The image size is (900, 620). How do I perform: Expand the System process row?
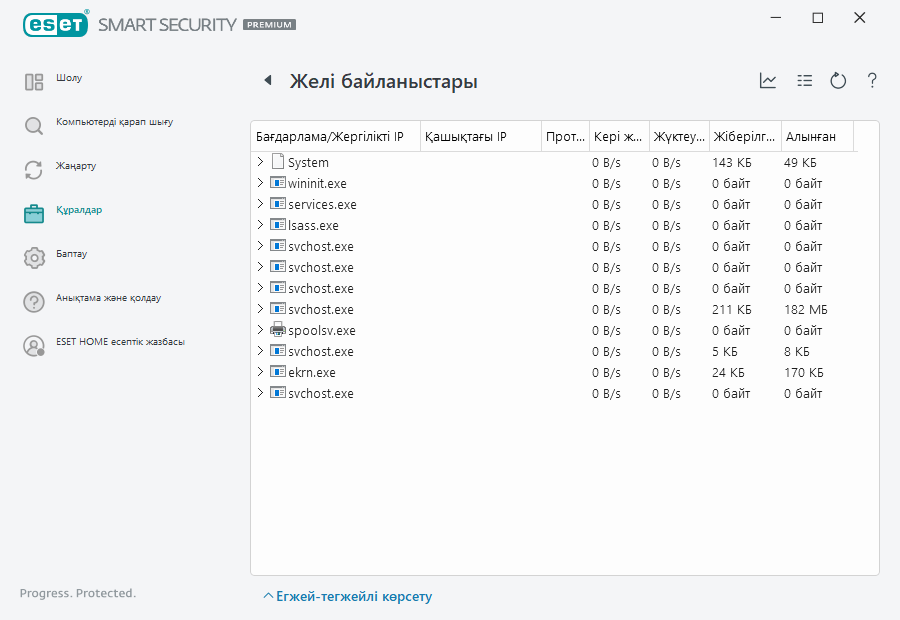[260, 162]
